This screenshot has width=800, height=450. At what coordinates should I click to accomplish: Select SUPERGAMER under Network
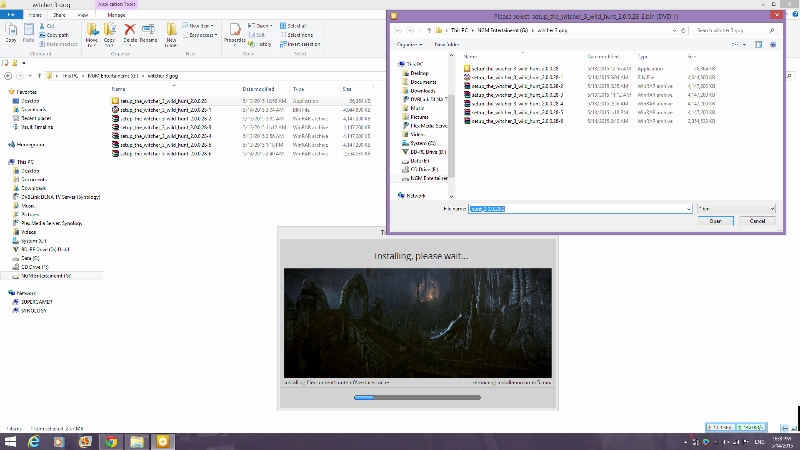coord(37,302)
